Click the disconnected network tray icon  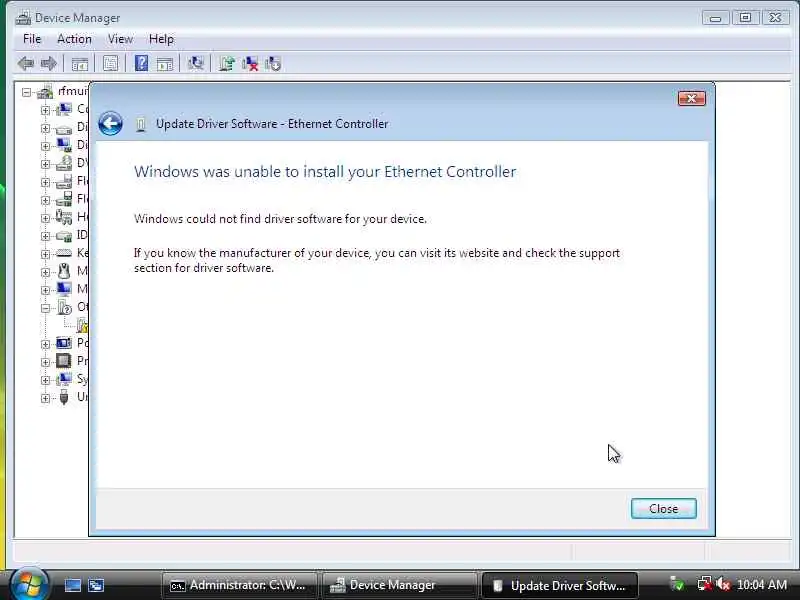705,584
